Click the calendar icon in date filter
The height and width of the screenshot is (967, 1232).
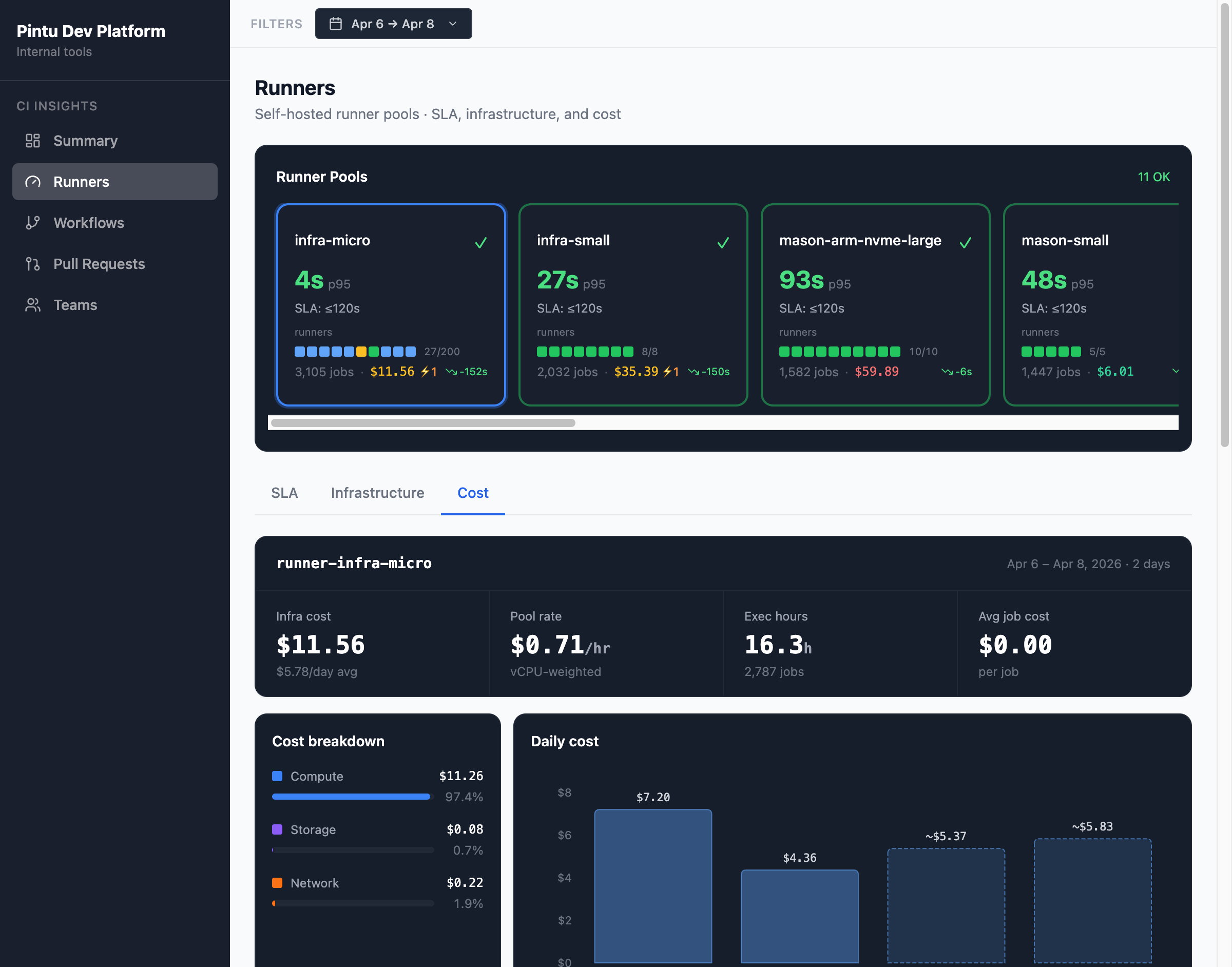click(x=336, y=24)
